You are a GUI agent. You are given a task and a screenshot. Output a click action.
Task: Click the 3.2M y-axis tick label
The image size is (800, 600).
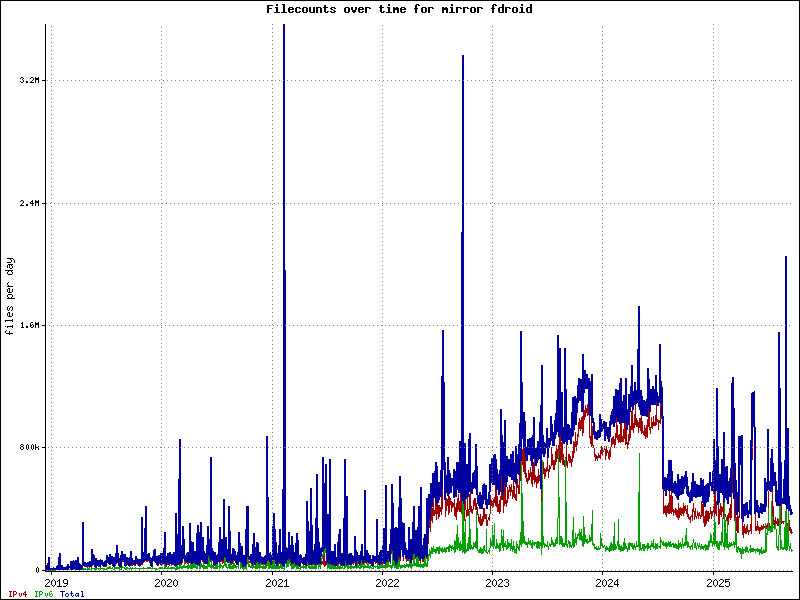30,80
